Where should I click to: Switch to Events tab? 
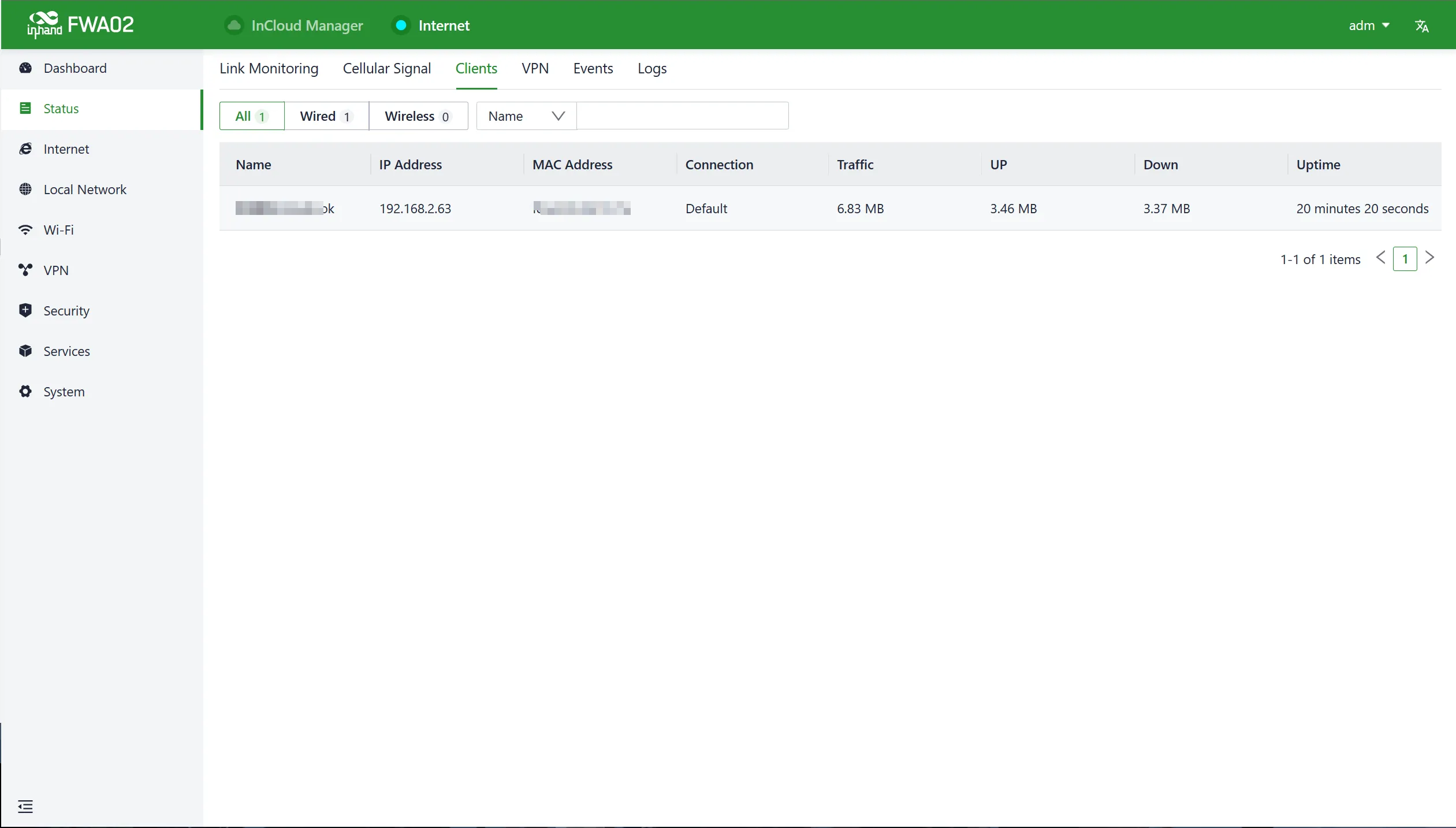pos(593,69)
